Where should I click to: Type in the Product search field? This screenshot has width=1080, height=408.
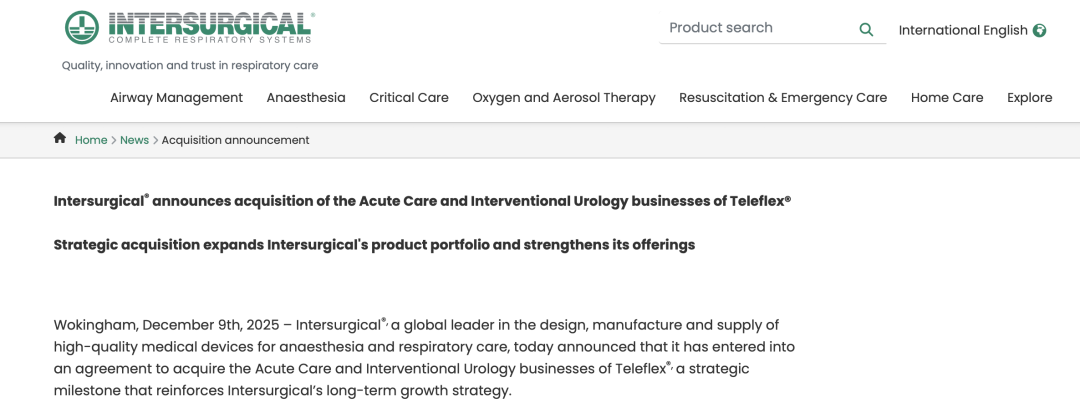click(x=755, y=28)
